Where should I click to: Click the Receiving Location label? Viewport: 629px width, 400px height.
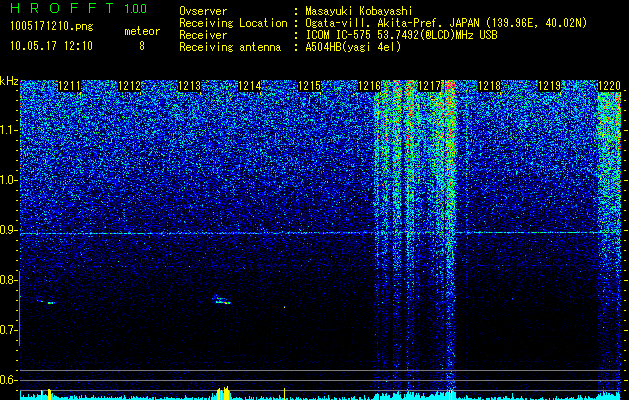point(233,23)
